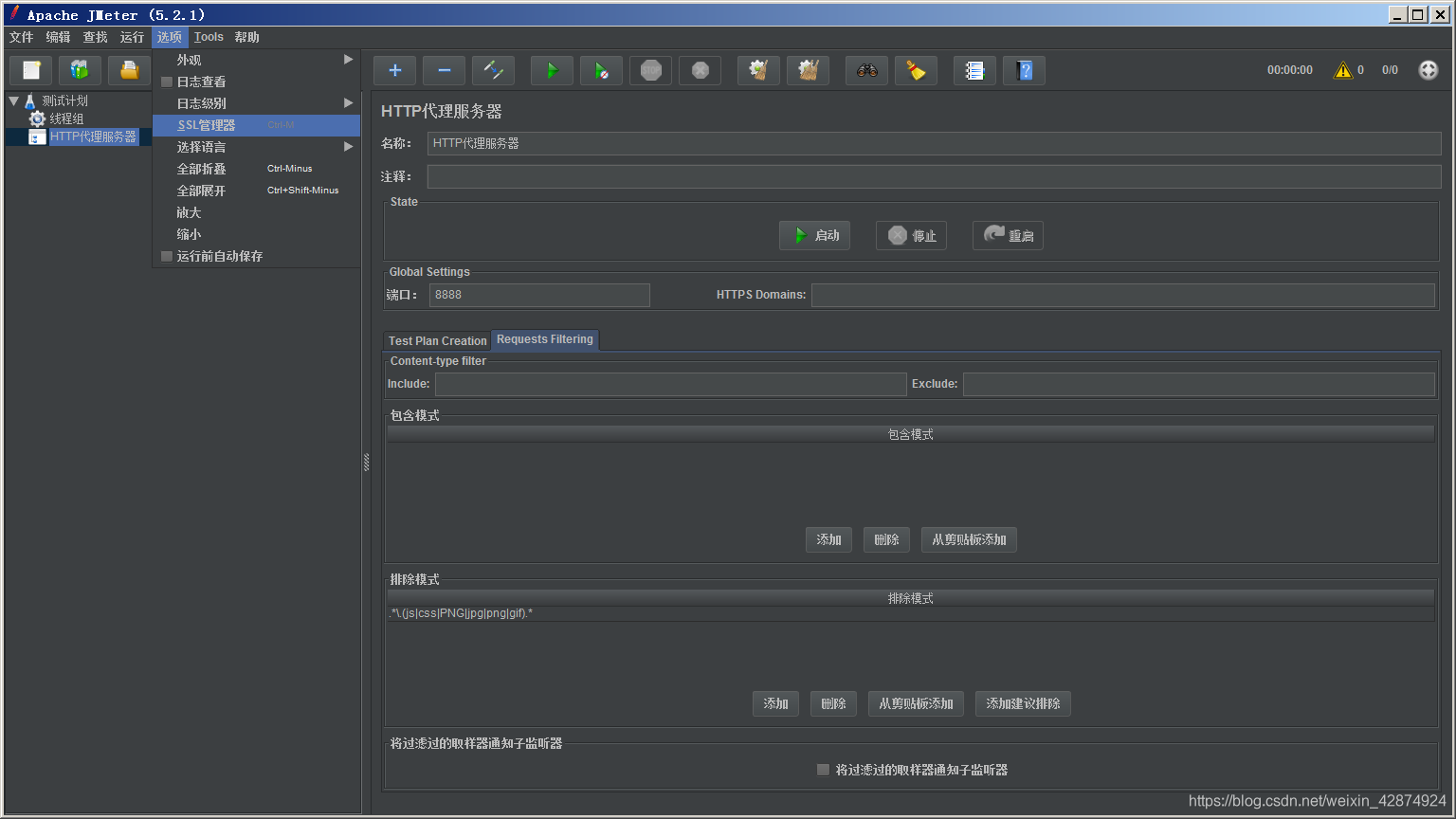This screenshot has width=1456, height=819.
Task: Open the Function helper dialog icon
Action: click(x=974, y=70)
